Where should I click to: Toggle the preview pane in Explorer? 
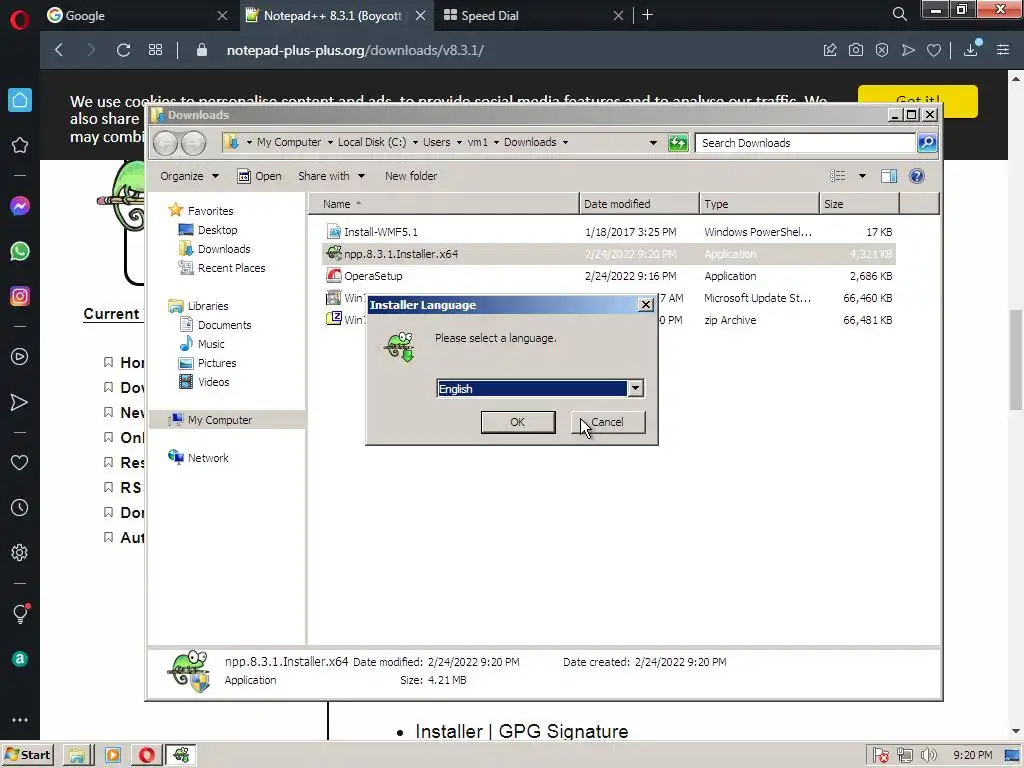(x=888, y=176)
